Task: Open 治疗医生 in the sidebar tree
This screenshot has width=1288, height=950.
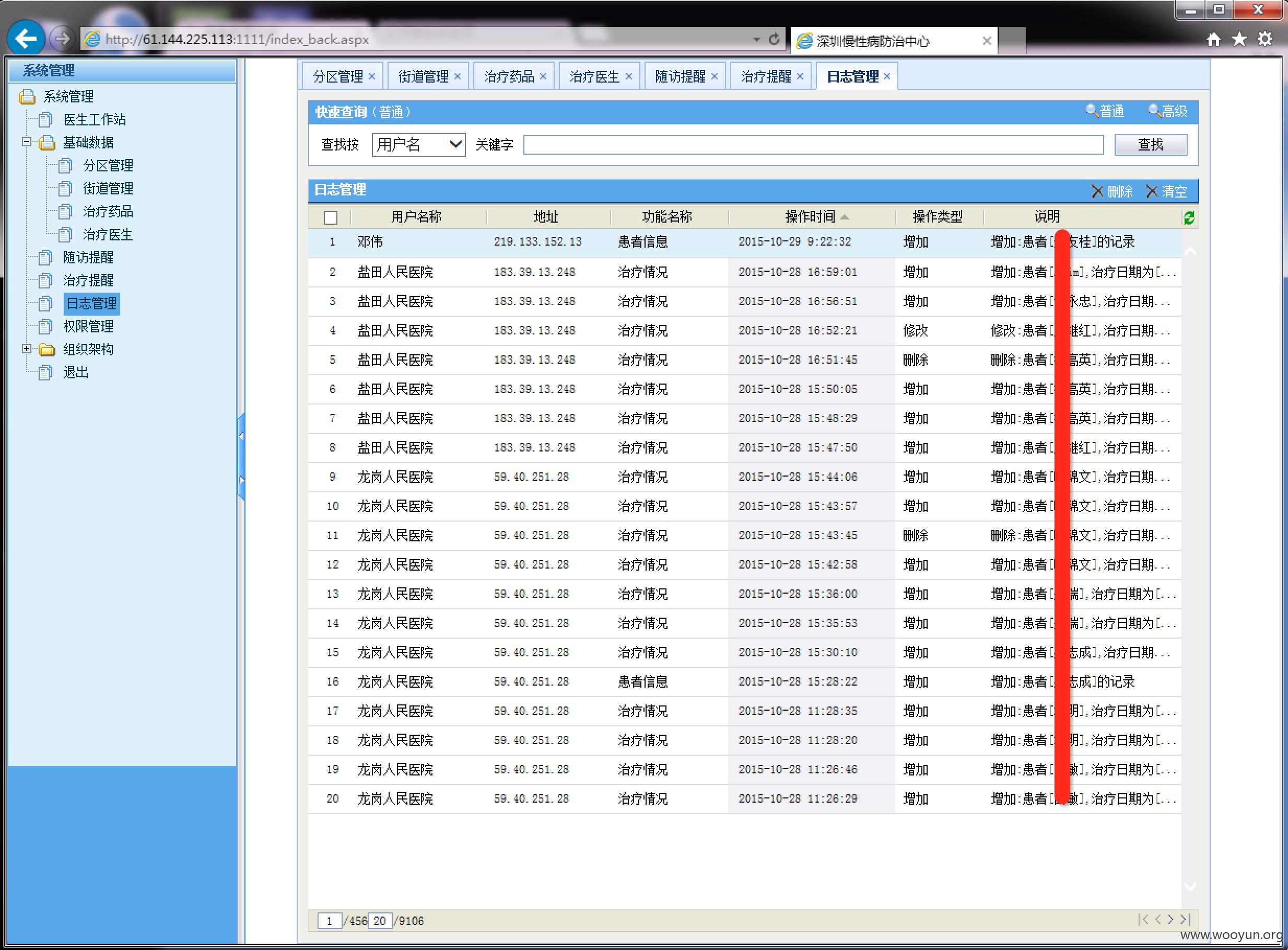Action: pyautogui.click(x=108, y=234)
